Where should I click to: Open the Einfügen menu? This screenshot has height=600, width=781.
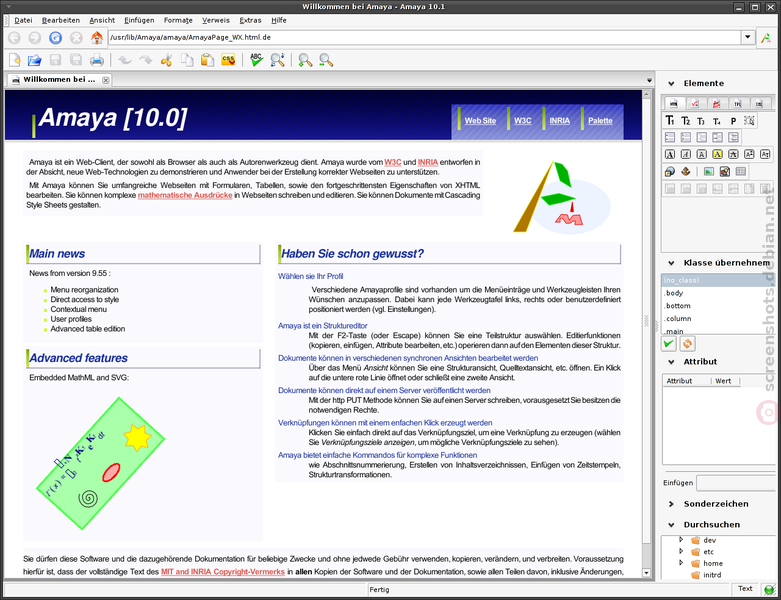(139, 20)
